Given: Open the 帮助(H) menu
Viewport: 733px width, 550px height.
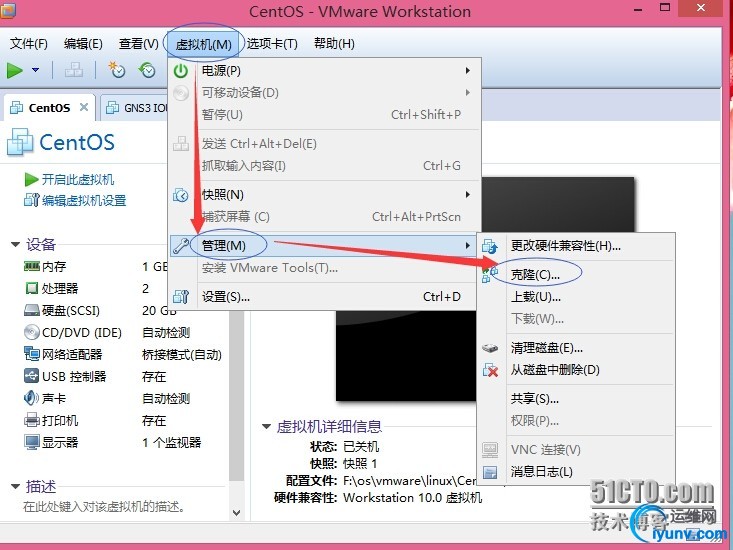Looking at the screenshot, I should coord(334,43).
